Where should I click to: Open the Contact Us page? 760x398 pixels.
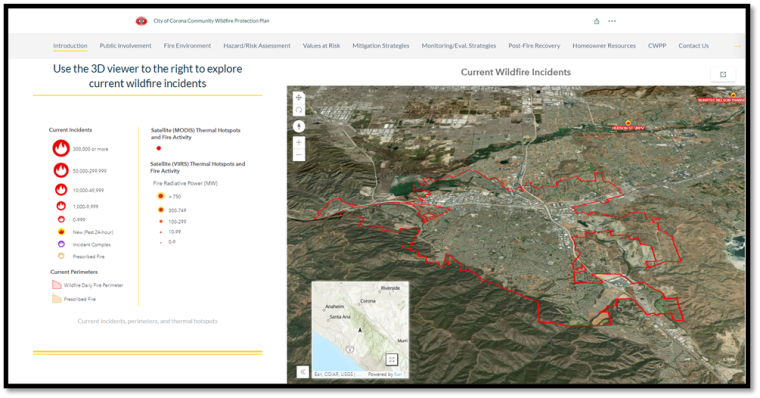point(693,46)
